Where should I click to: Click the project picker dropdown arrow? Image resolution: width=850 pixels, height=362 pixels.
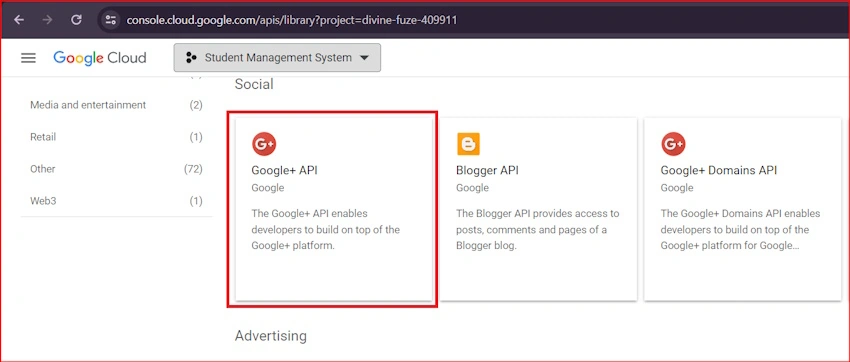(x=364, y=58)
